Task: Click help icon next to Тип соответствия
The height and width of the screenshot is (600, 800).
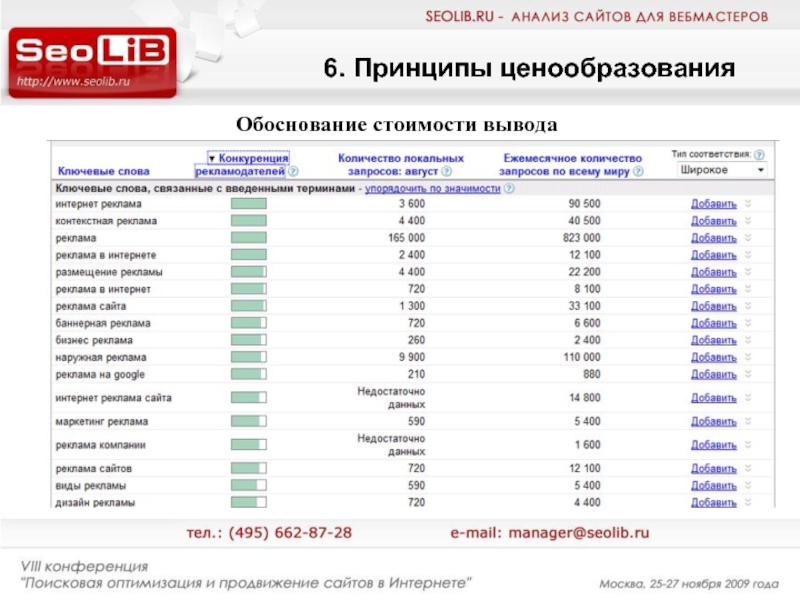Action: (x=759, y=155)
